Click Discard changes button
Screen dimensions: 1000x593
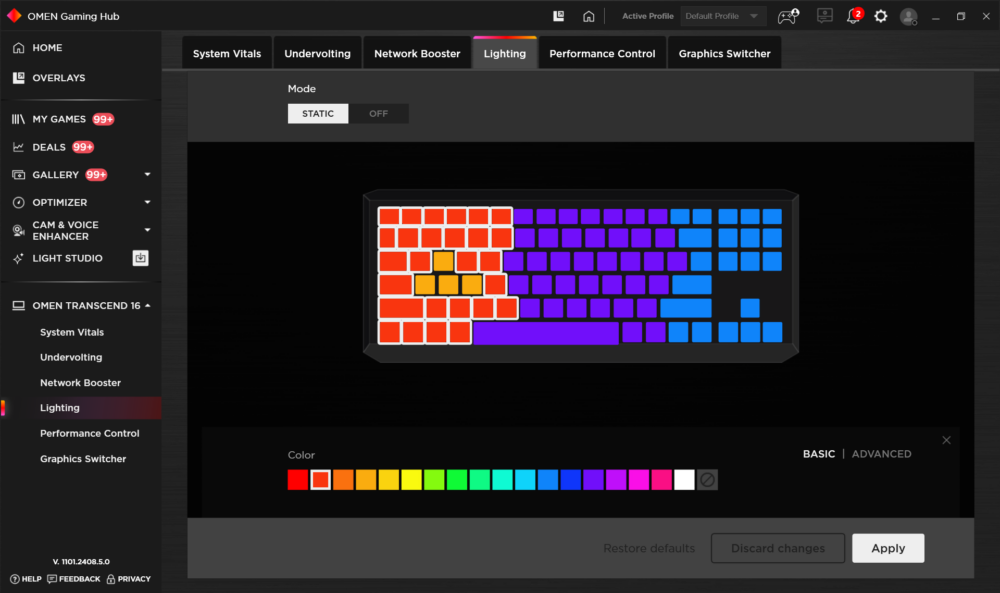click(x=777, y=548)
